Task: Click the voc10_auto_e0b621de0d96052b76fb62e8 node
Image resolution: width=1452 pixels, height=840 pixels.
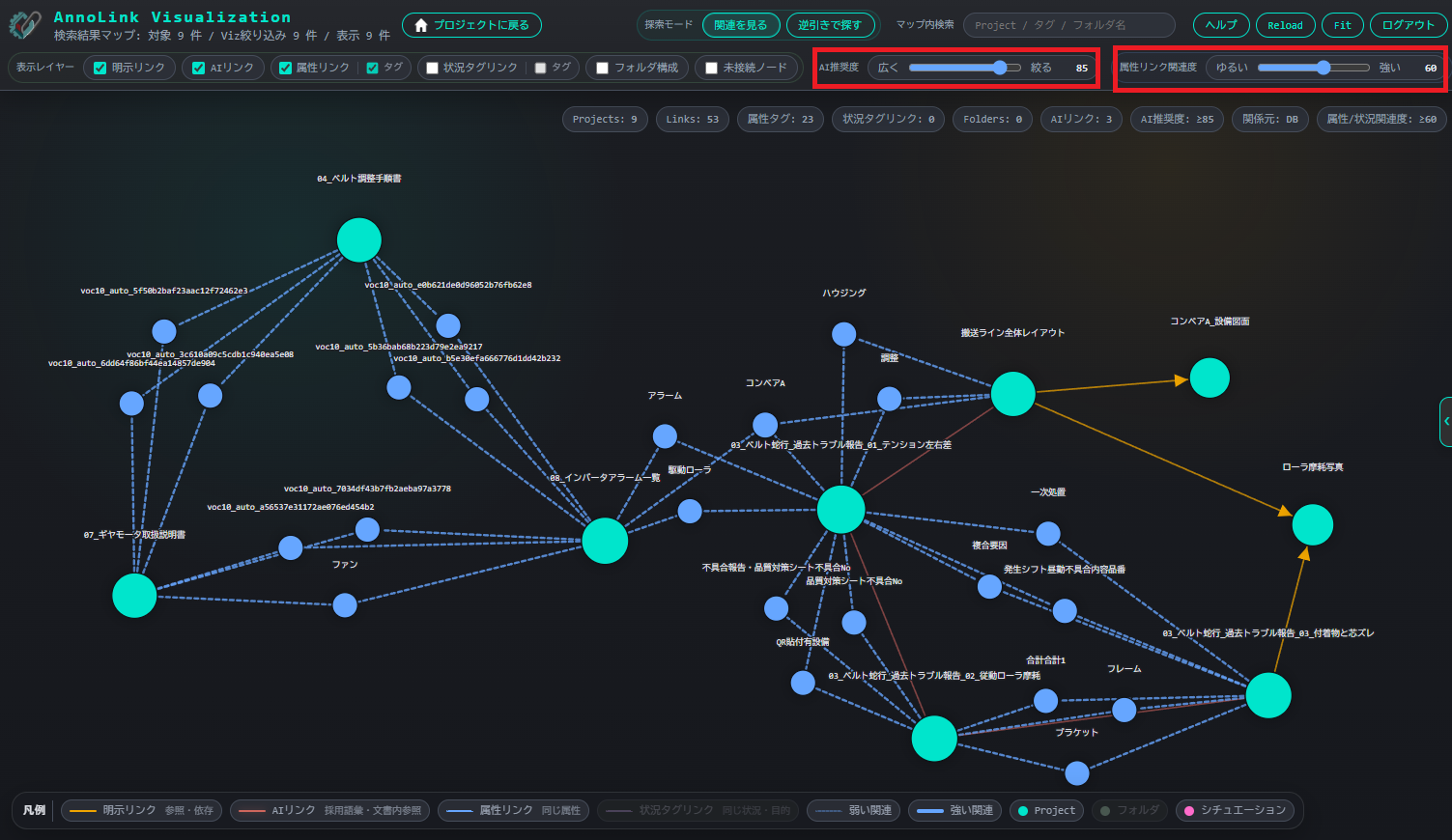Action: [x=448, y=325]
